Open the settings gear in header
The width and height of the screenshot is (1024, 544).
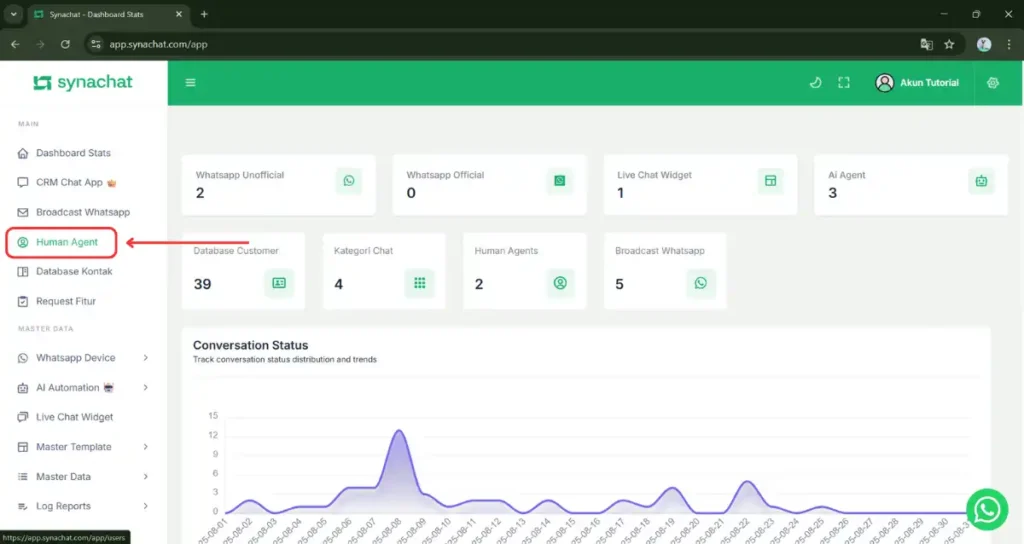click(993, 82)
